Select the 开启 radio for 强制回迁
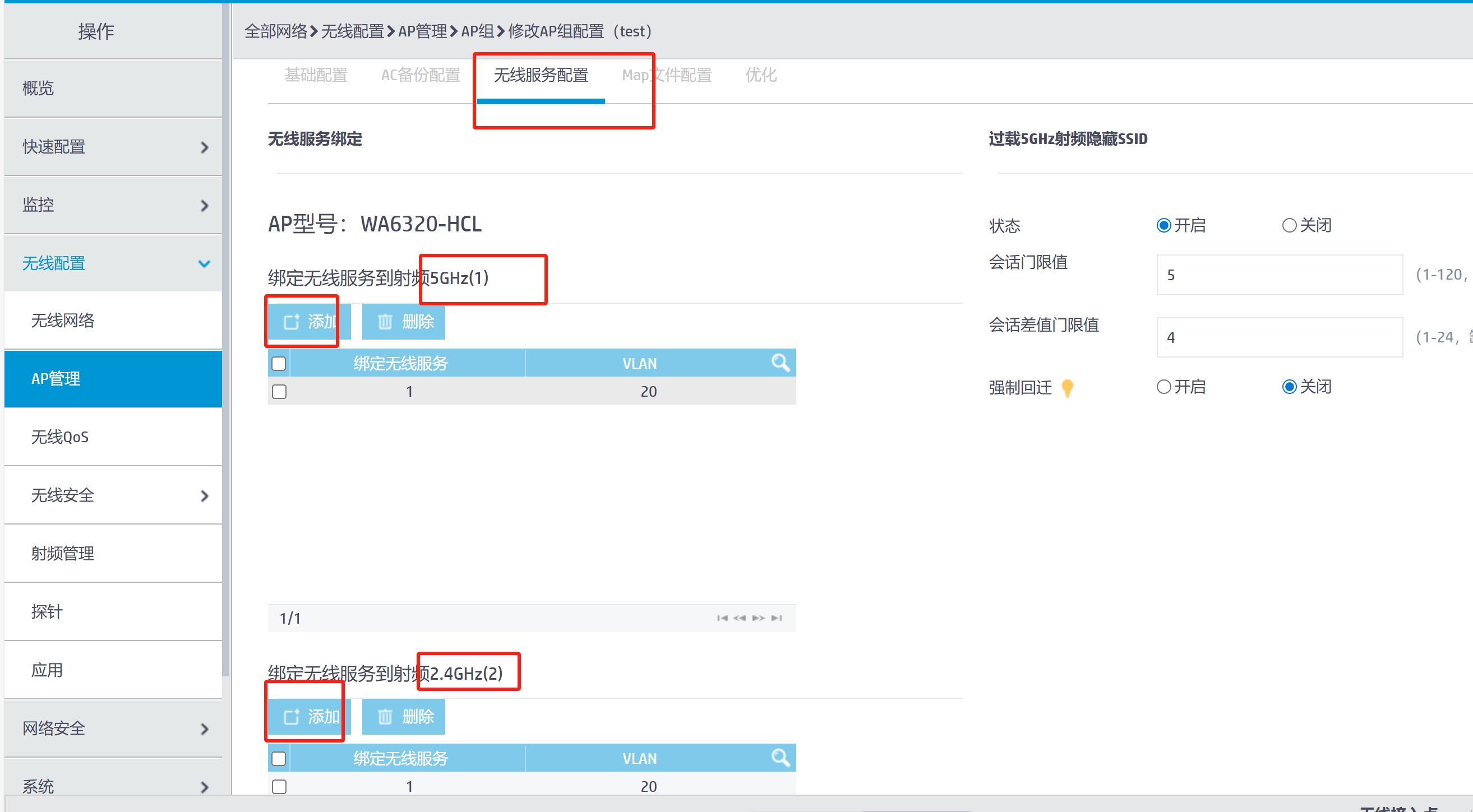This screenshot has width=1473, height=812. coord(1163,387)
